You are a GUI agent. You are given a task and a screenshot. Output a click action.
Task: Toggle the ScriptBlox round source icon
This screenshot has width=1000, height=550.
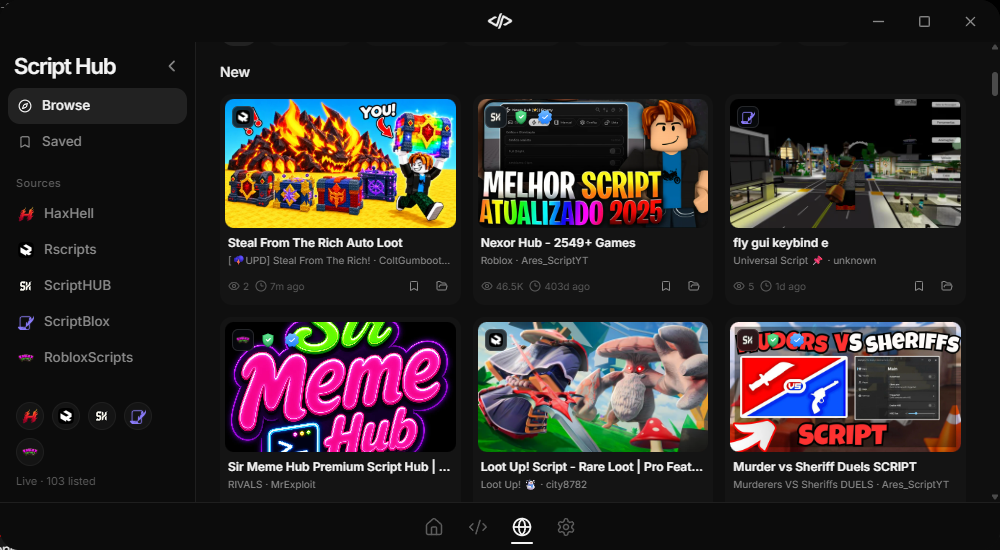pos(138,417)
